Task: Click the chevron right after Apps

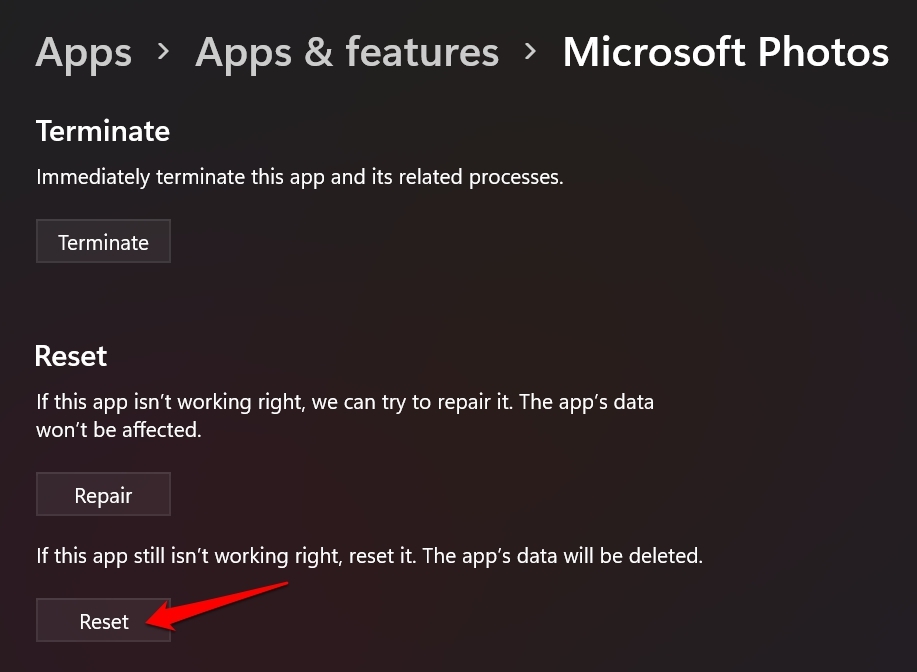Action: point(164,50)
